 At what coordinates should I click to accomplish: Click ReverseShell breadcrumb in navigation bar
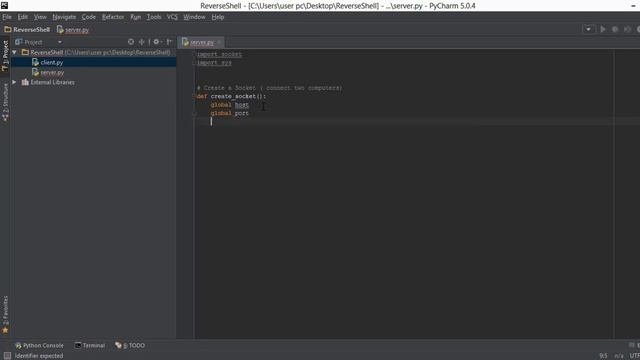tap(27, 30)
